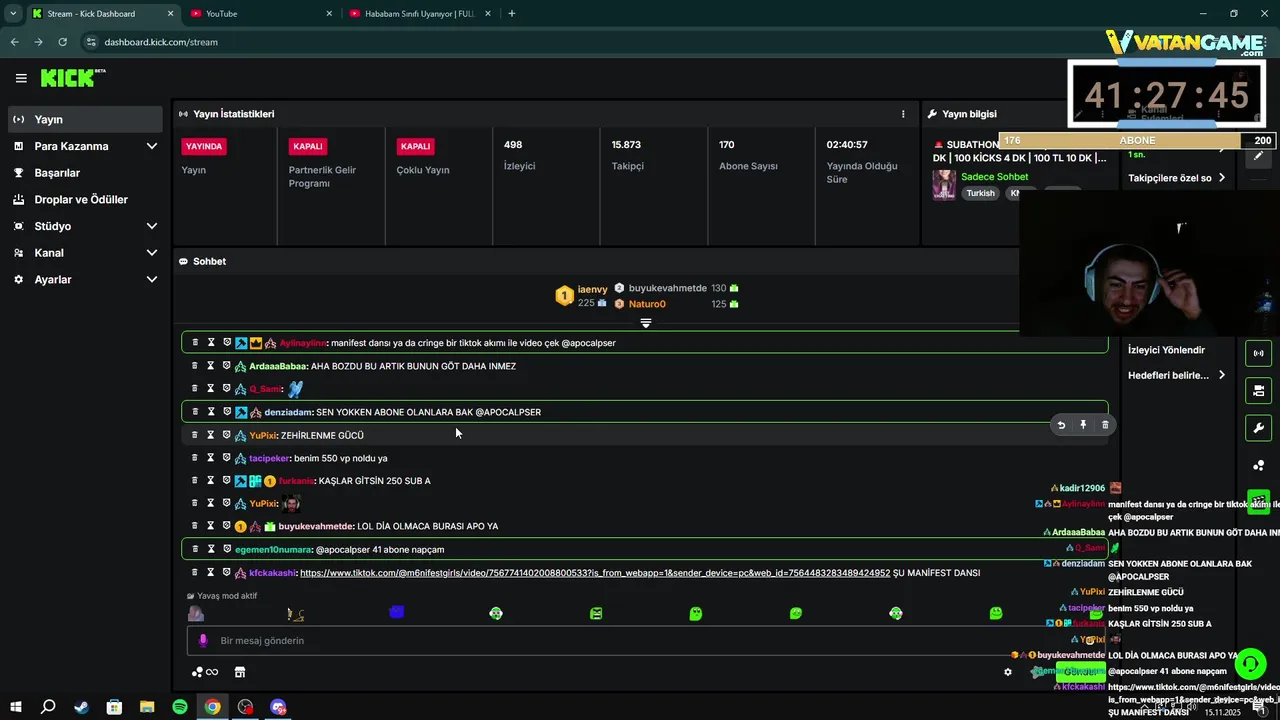This screenshot has width=1280, height=720.
Task: Open Hedefleri belirle chevron
Action: click(1221, 375)
